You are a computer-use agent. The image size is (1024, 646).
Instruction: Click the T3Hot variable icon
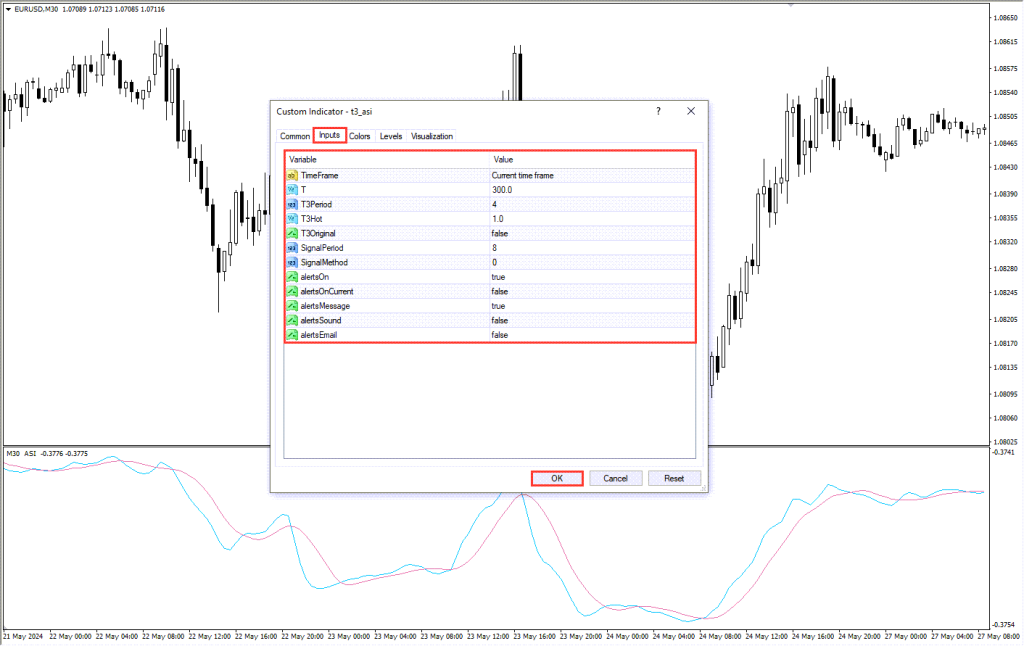tap(292, 219)
